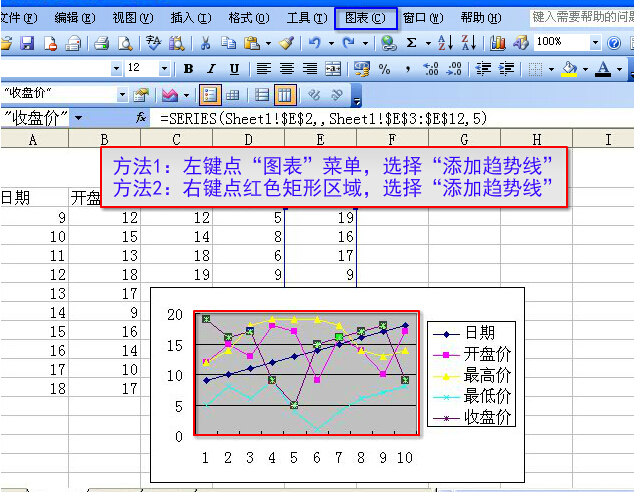Open Format Data Series properties icon
The width and height of the screenshot is (634, 492).
(141, 95)
